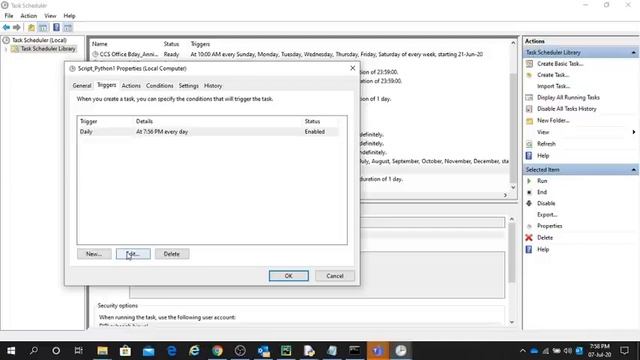Screen dimensions: 640x360
Task: Switch to the Actions tab in Properties
Action: [x=131, y=86]
